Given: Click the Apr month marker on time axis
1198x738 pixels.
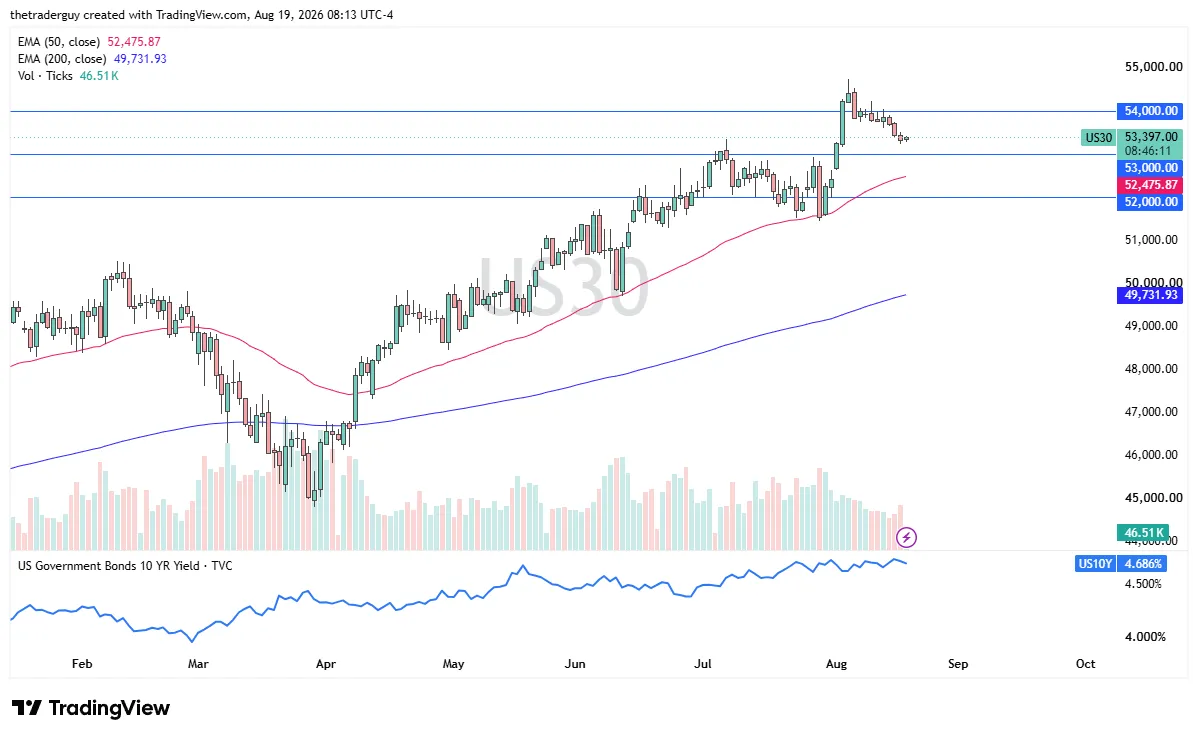Looking at the screenshot, I should pyautogui.click(x=325, y=664).
